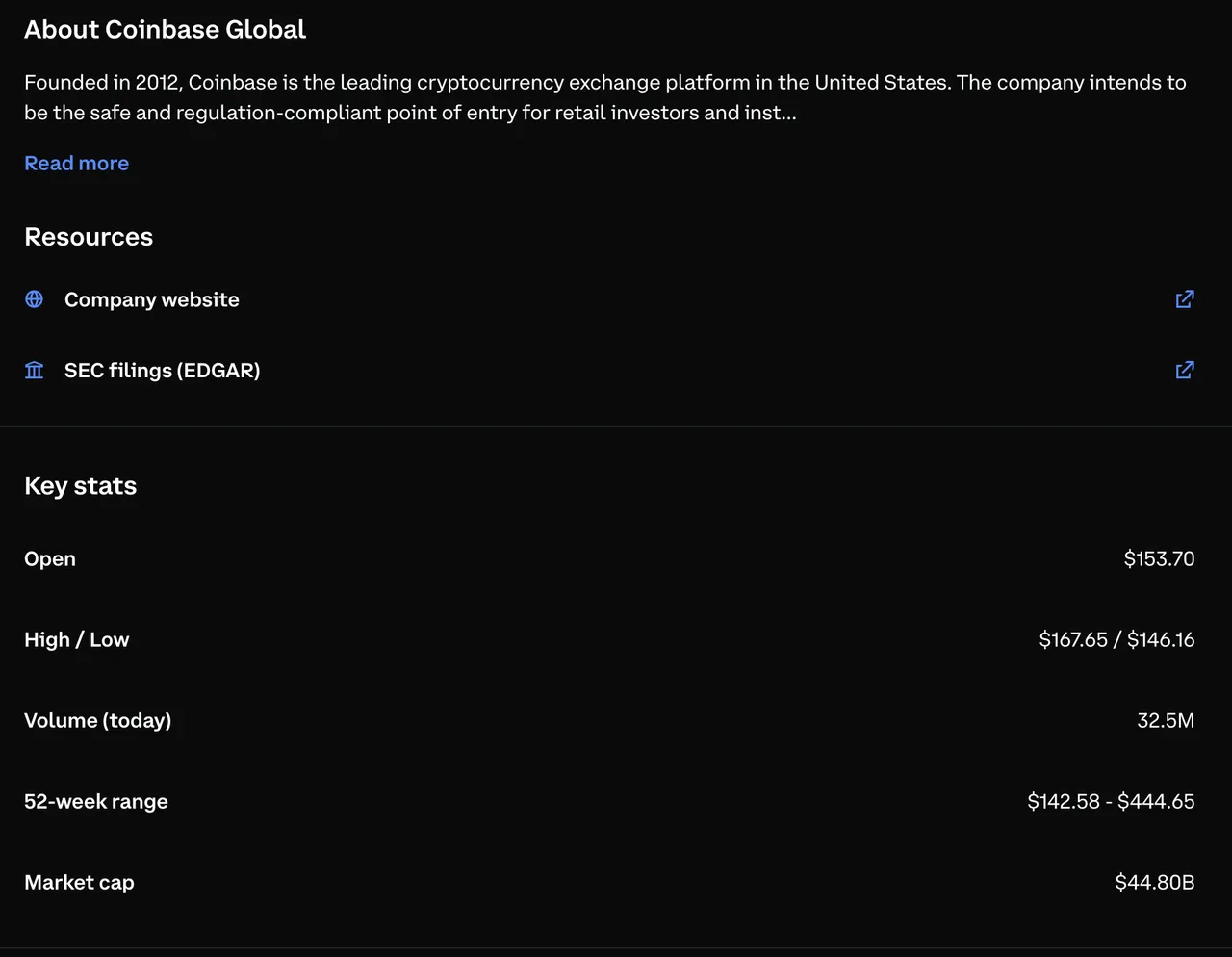Open SEC filings via its external-link icon
Screen dimensions: 1232x957
1185,370
